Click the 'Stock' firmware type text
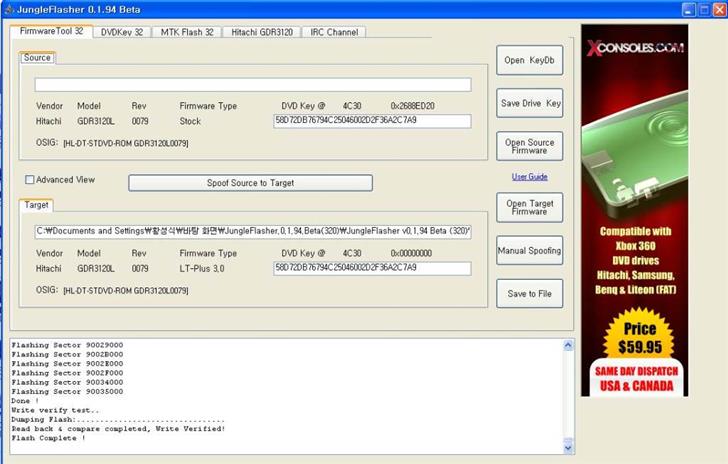The height and width of the screenshot is (464, 728). [x=190, y=121]
